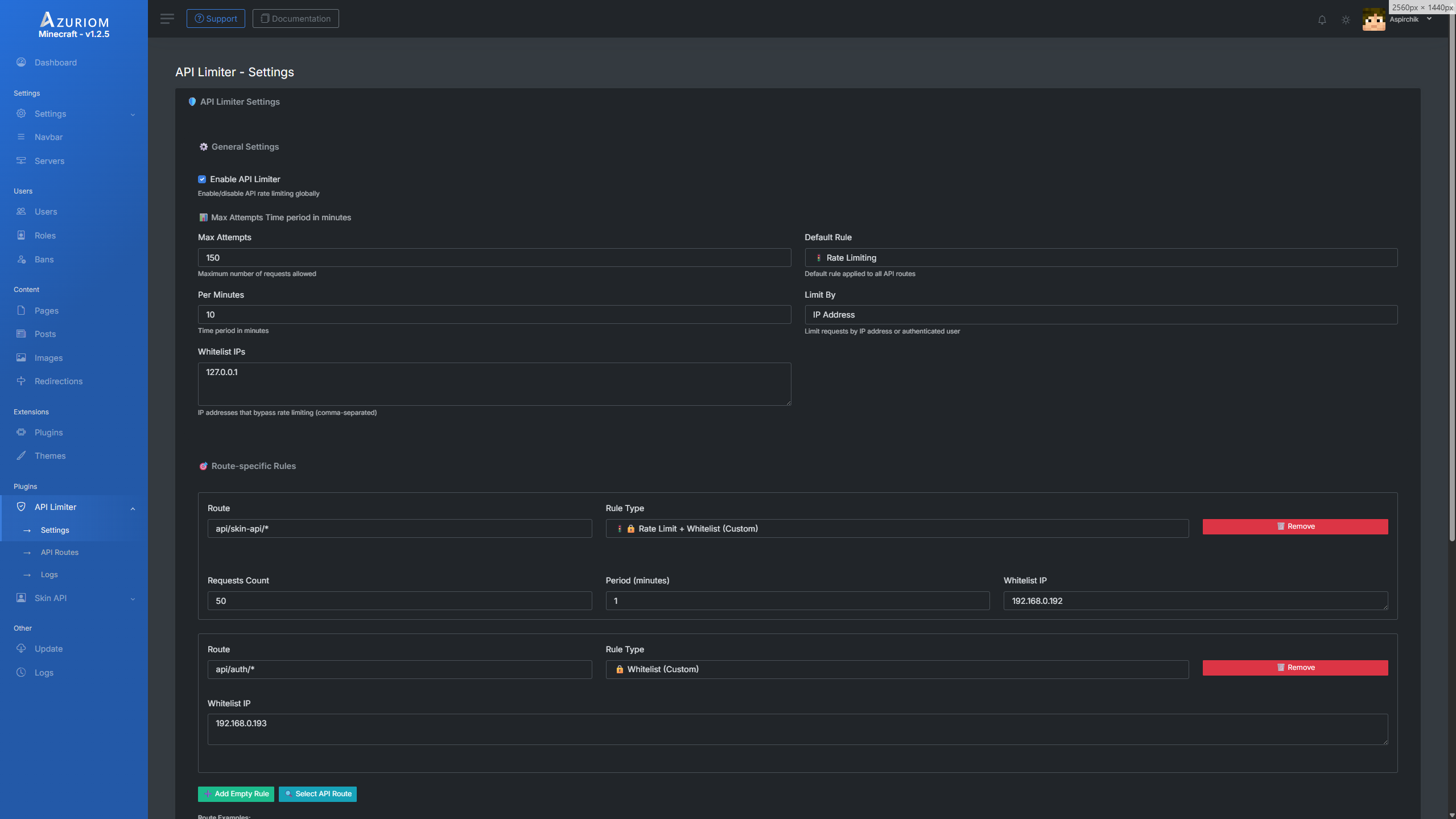Open Logs under API Limiter
This screenshot has width=1456, height=819.
(50, 575)
